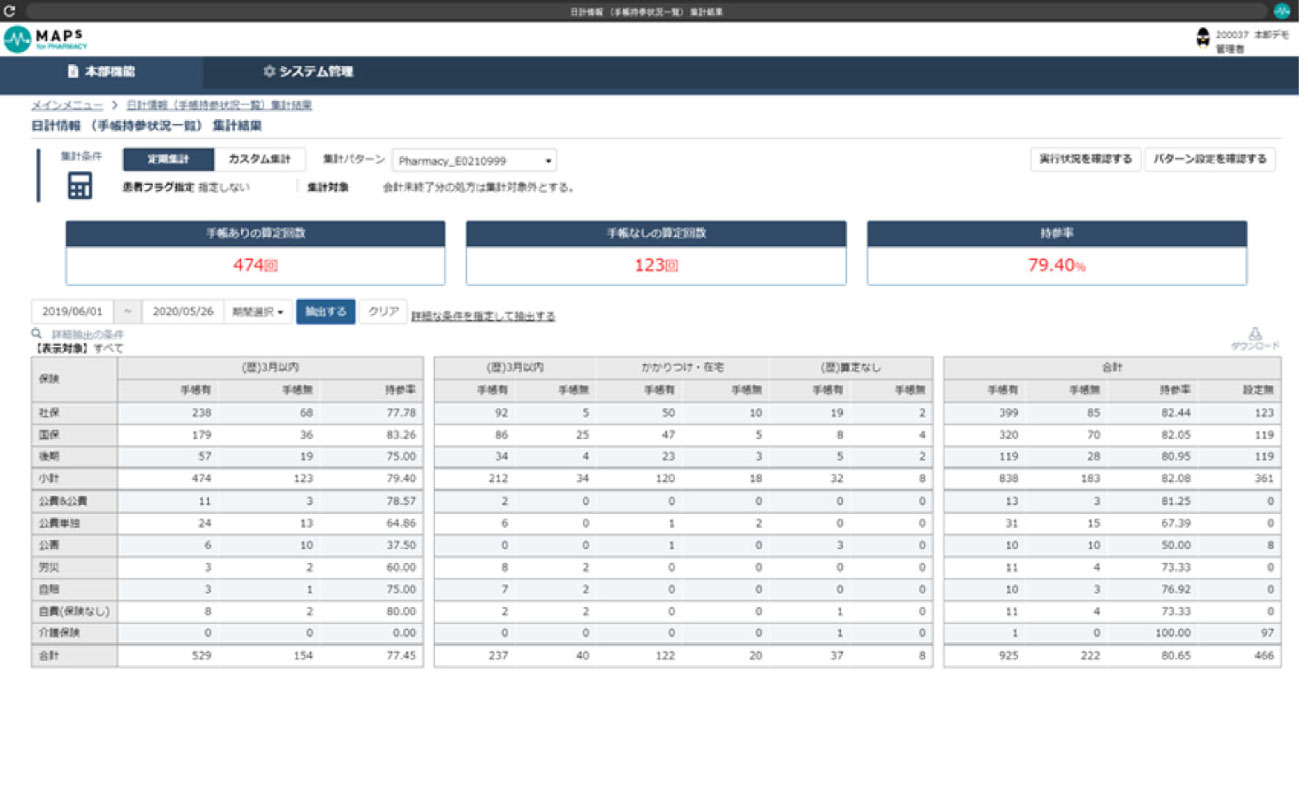The image size is (1308, 800).
Task: Open the システム管理 menu tab
Action: (308, 72)
